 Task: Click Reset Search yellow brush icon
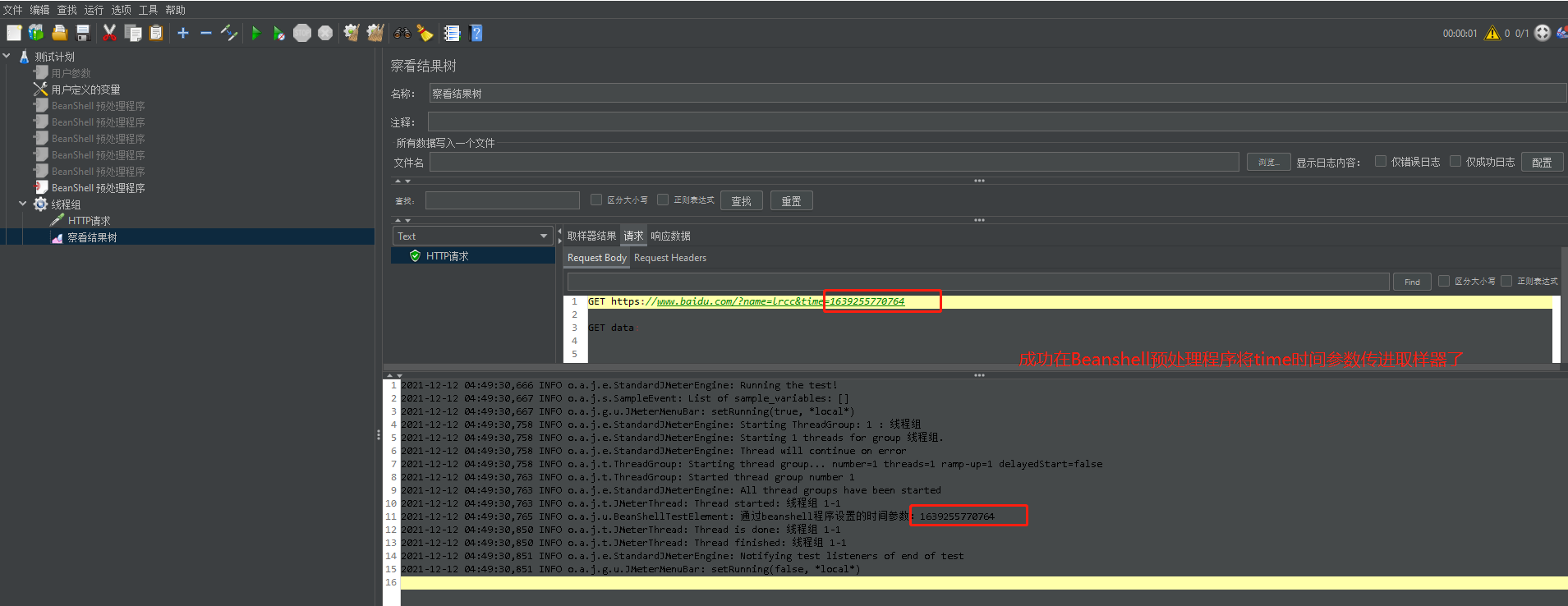click(425, 33)
